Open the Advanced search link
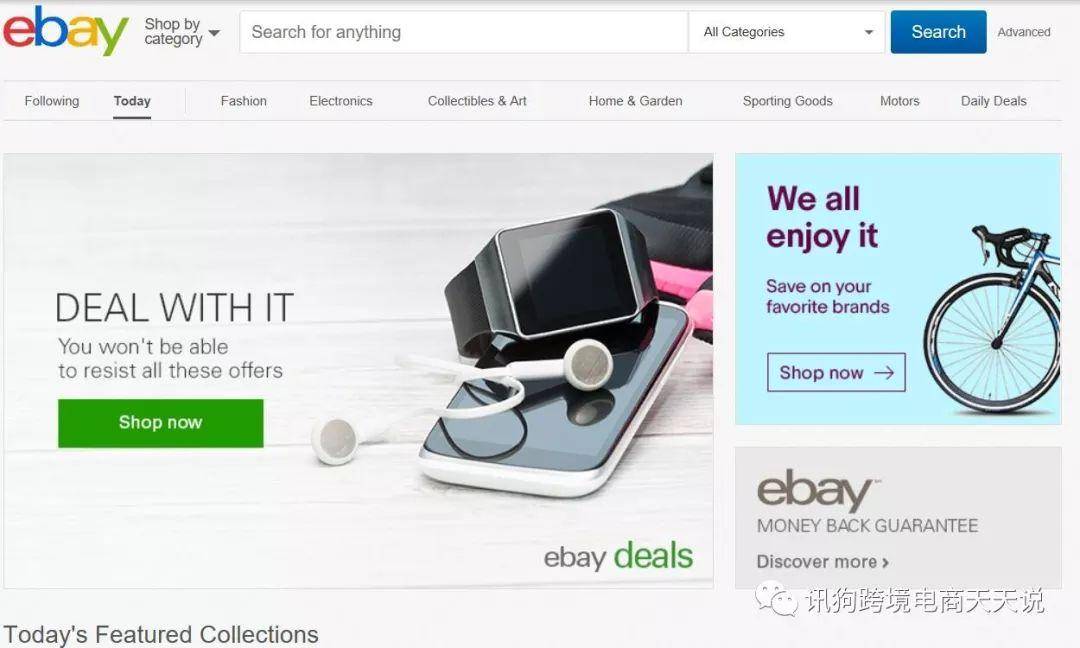Image resolution: width=1080 pixels, height=648 pixels. [x=1024, y=32]
